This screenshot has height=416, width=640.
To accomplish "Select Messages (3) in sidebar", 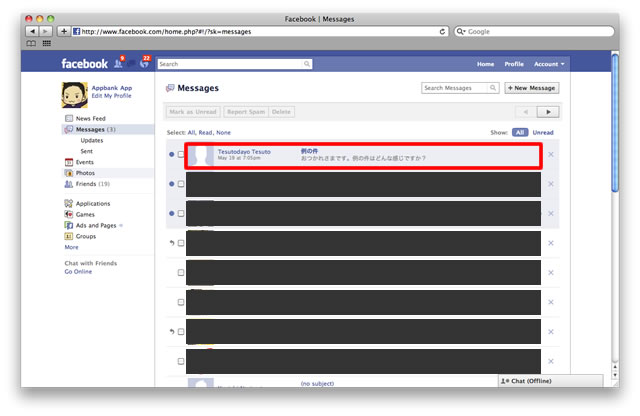I will 108,129.
